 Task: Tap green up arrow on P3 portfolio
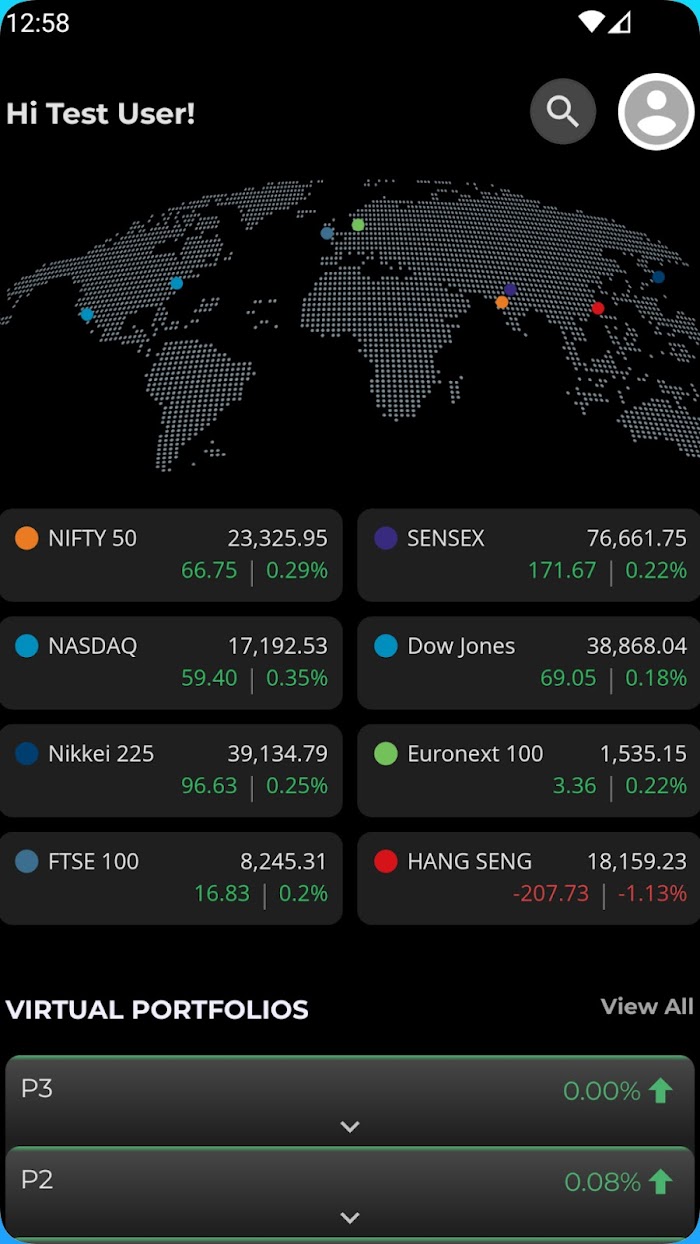click(x=660, y=1091)
